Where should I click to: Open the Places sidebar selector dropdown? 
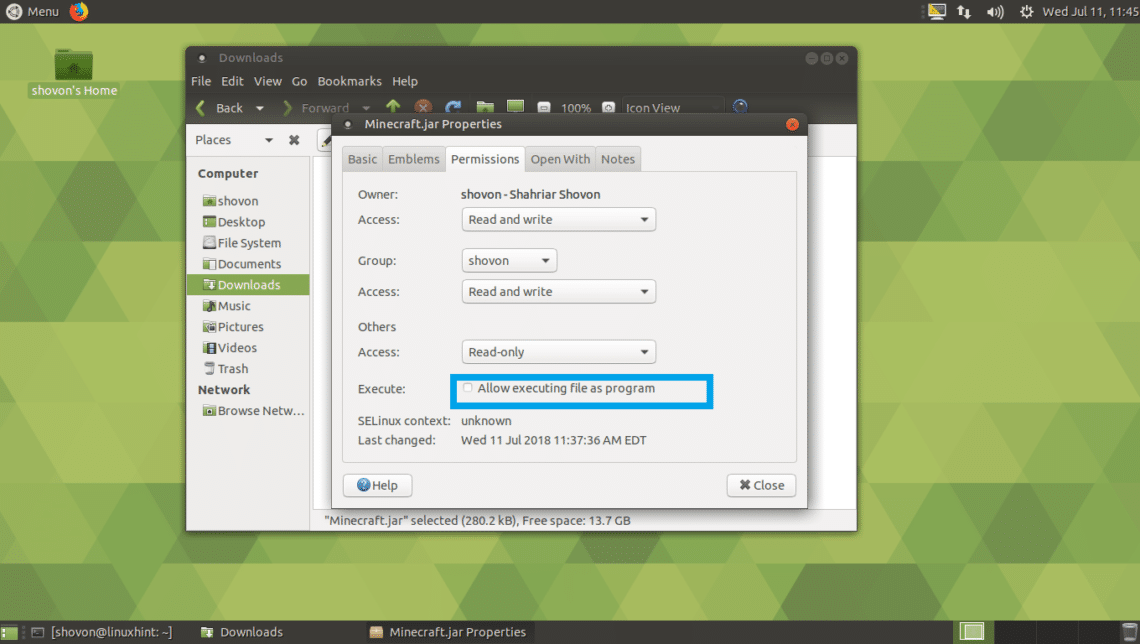coord(268,140)
